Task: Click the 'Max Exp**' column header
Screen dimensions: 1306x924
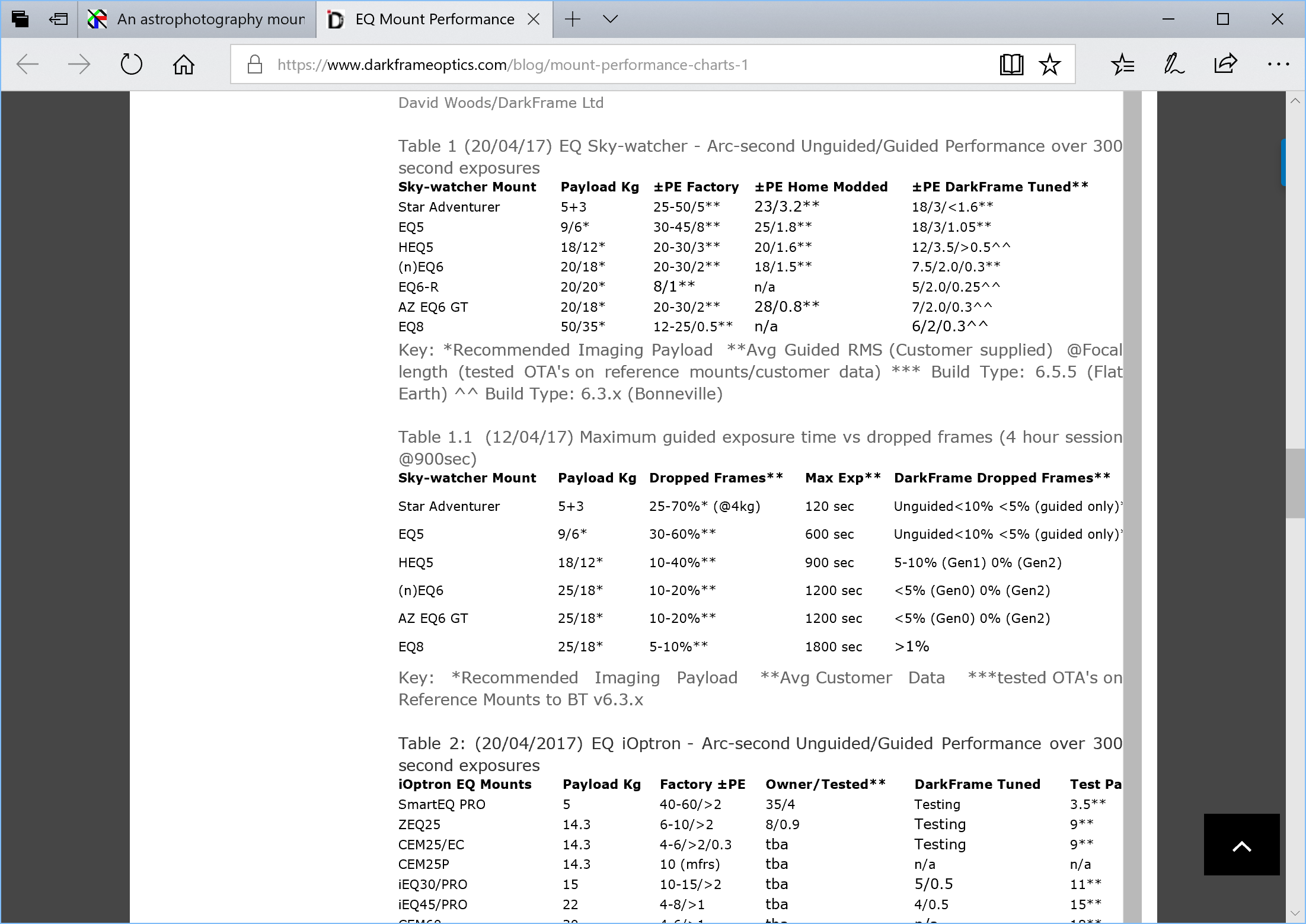Action: pyautogui.click(x=843, y=478)
